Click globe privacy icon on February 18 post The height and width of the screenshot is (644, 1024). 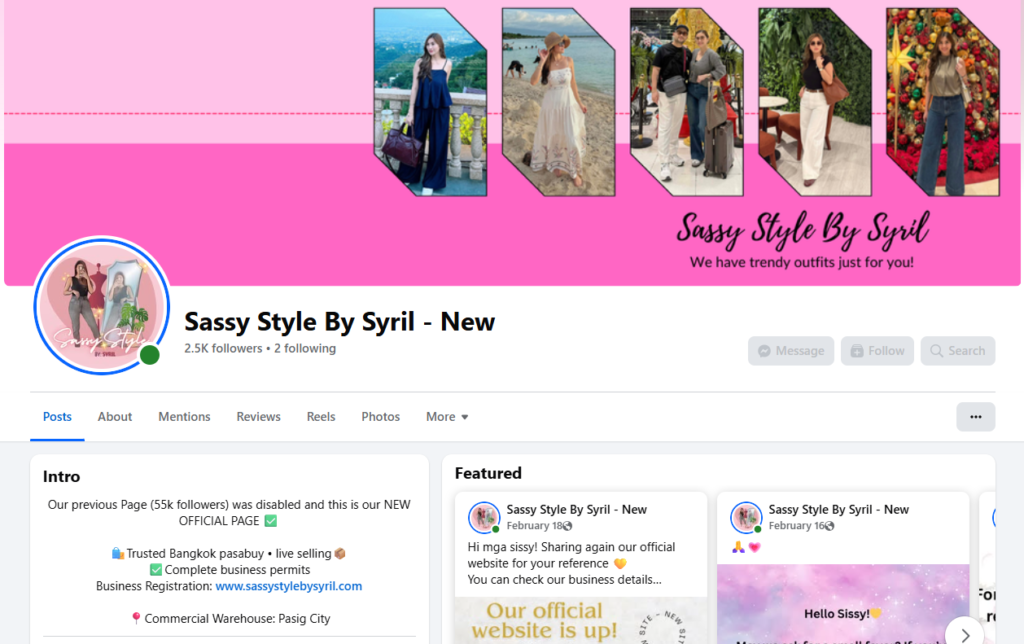point(567,526)
